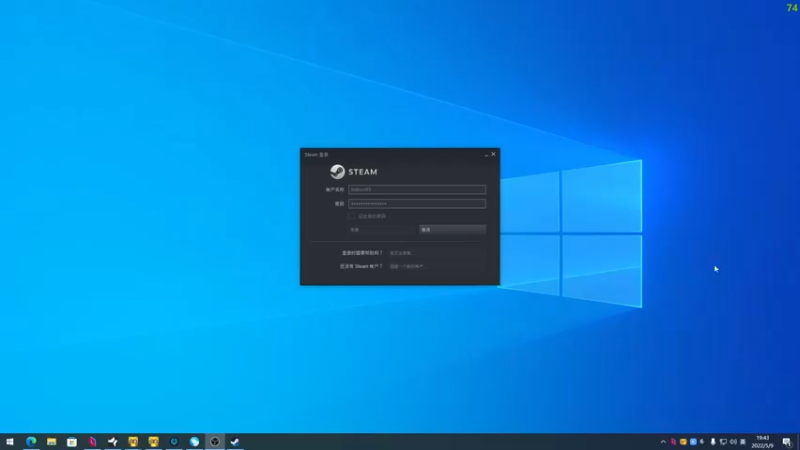
Task: Click the blue square tray icon
Action: click(x=693, y=442)
